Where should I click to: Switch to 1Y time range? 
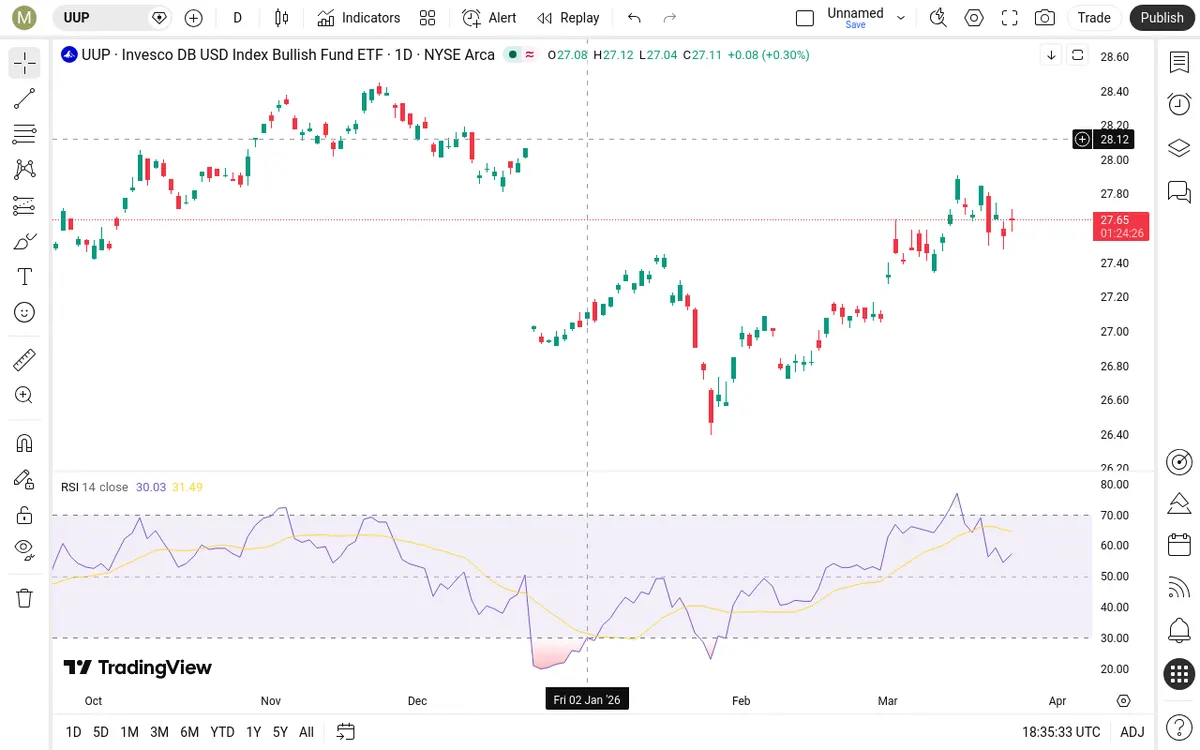253,732
